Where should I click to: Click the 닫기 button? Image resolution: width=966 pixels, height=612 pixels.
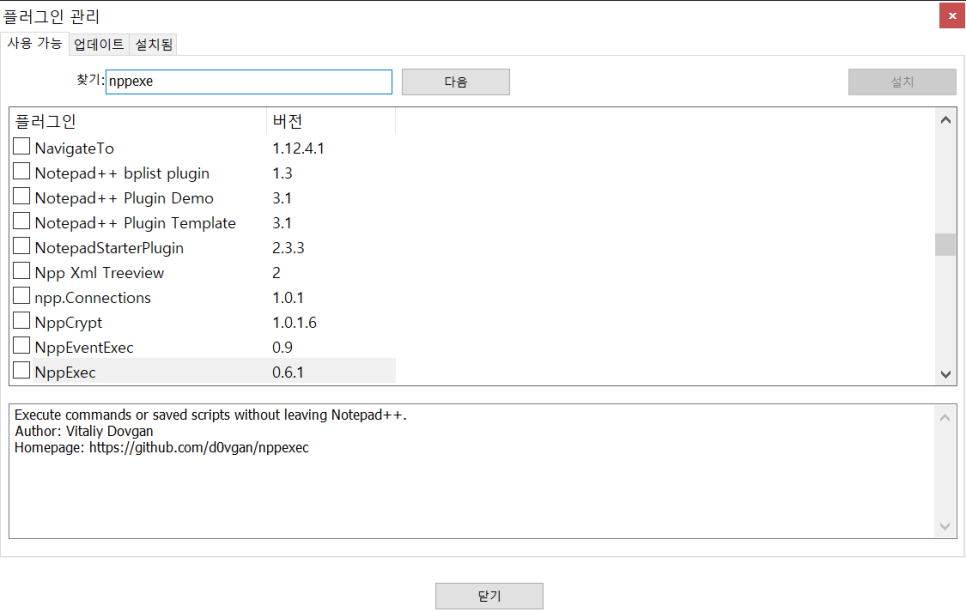[x=489, y=596]
